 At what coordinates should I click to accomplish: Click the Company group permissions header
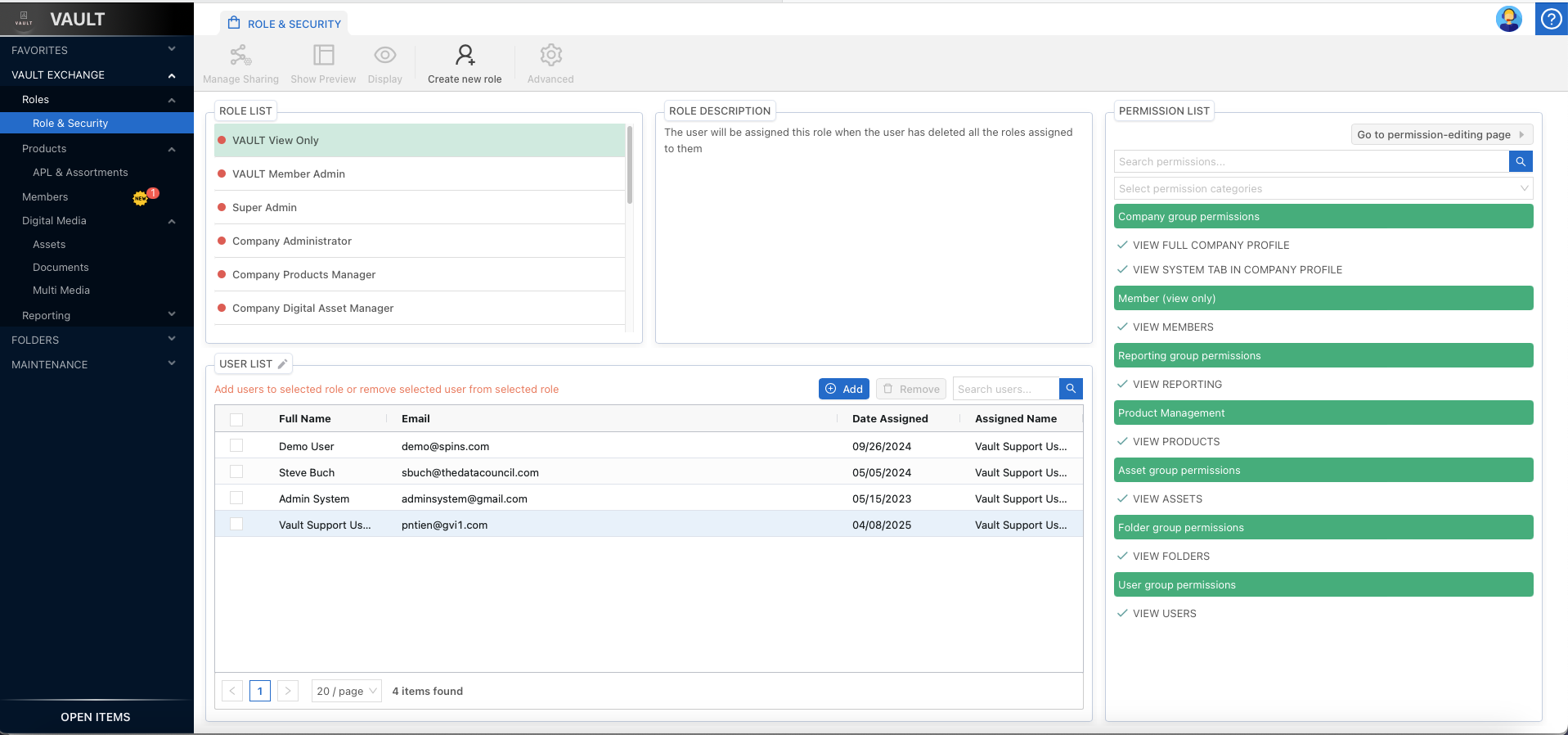[1323, 216]
